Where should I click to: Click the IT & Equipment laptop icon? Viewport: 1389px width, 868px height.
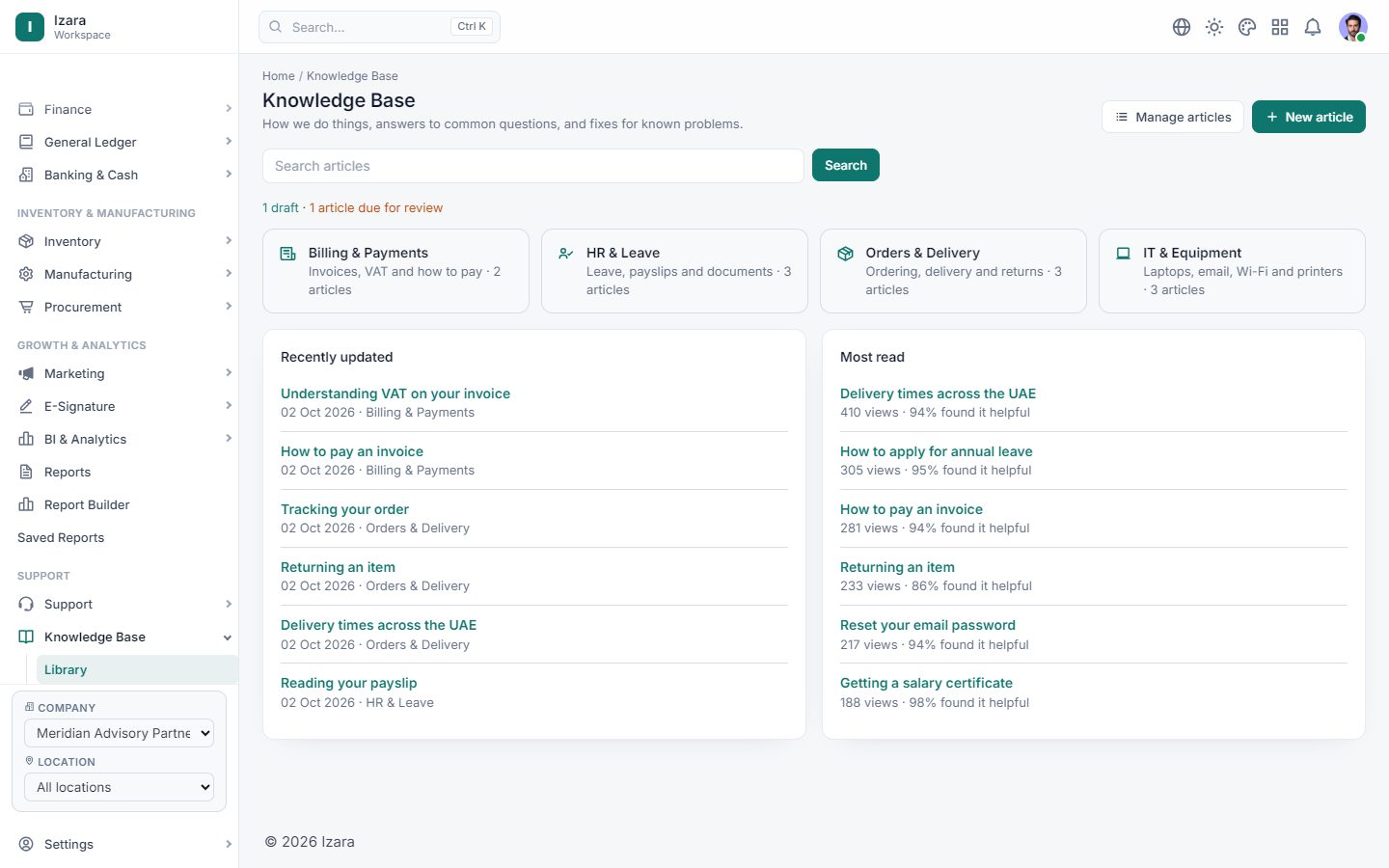(1123, 254)
